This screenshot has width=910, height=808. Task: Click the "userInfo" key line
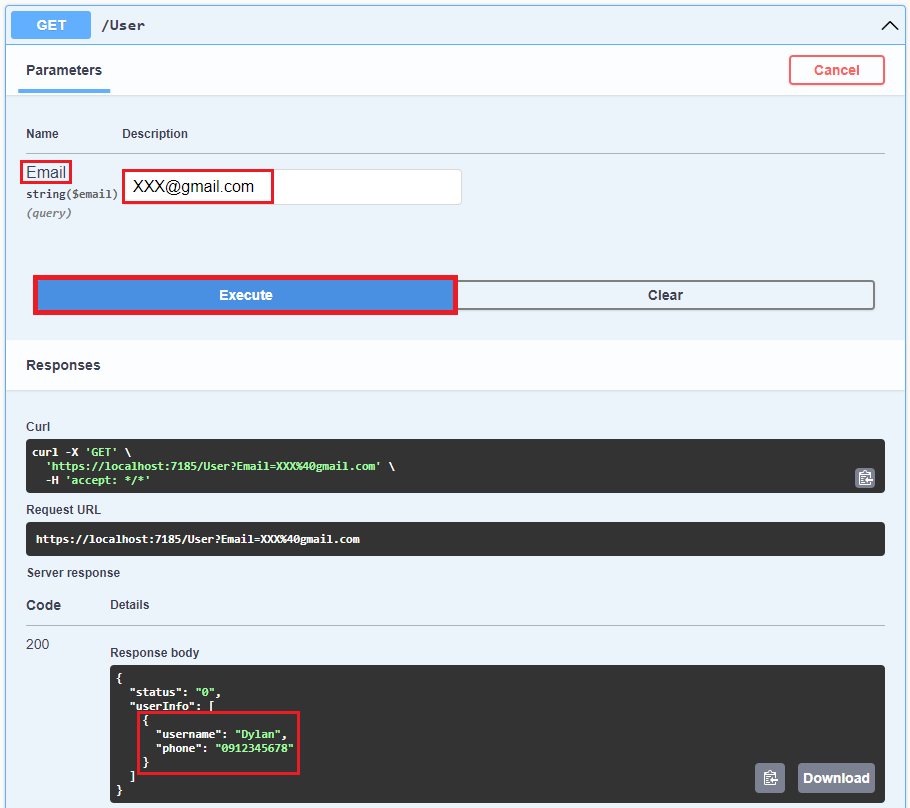tap(172, 706)
